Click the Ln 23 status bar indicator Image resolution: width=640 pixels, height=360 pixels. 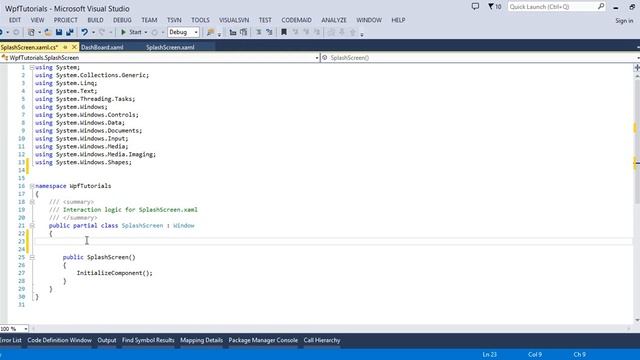489,355
